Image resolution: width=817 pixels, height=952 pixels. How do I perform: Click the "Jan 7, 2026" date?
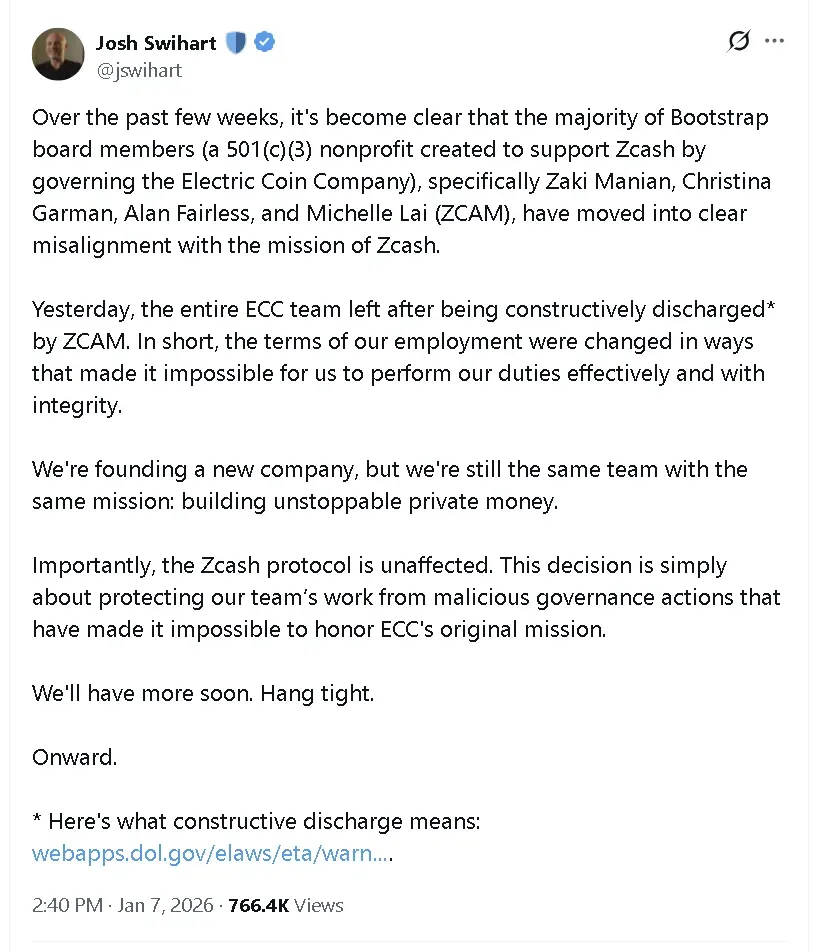tap(166, 905)
